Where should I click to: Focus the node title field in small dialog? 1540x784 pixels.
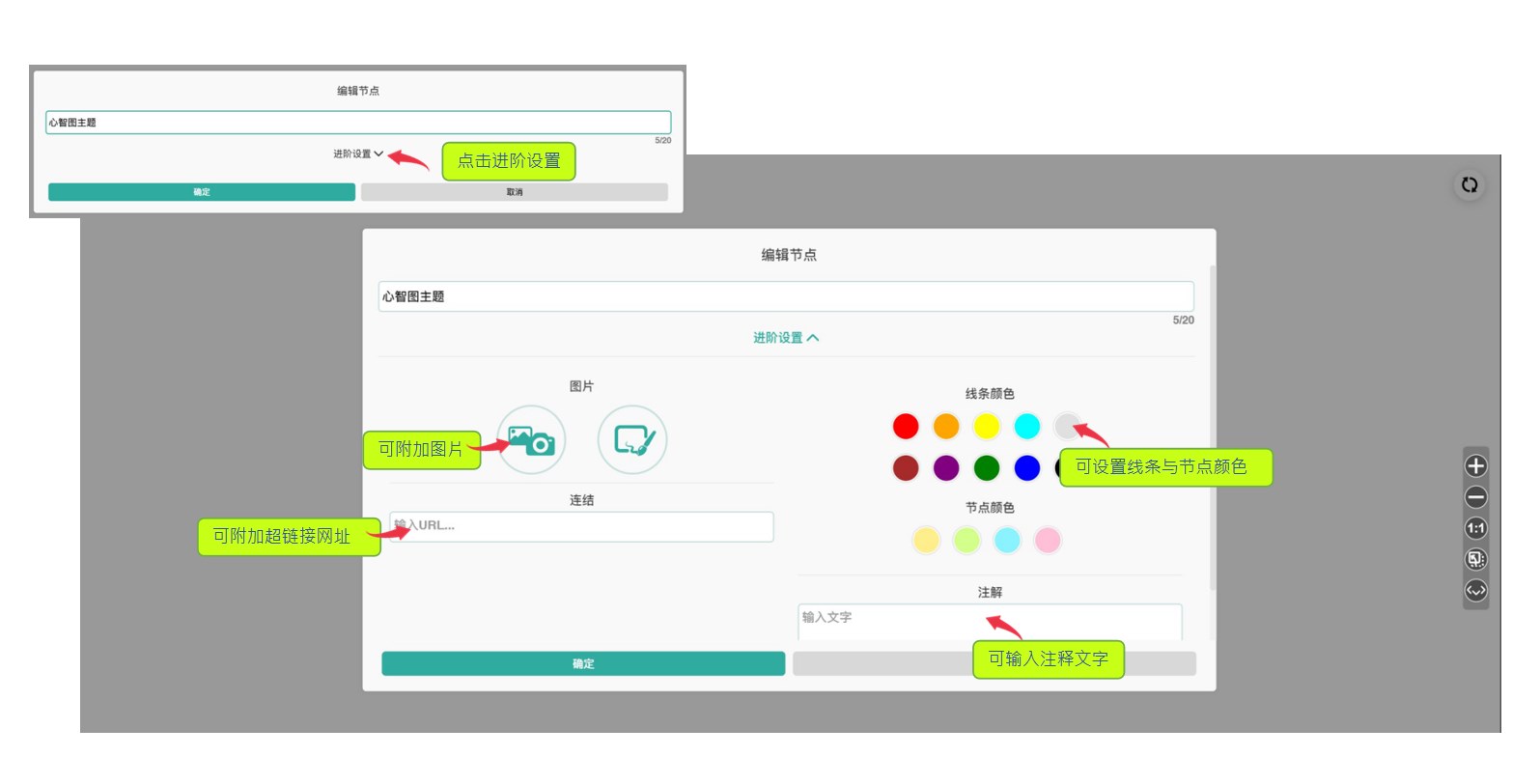point(358,123)
